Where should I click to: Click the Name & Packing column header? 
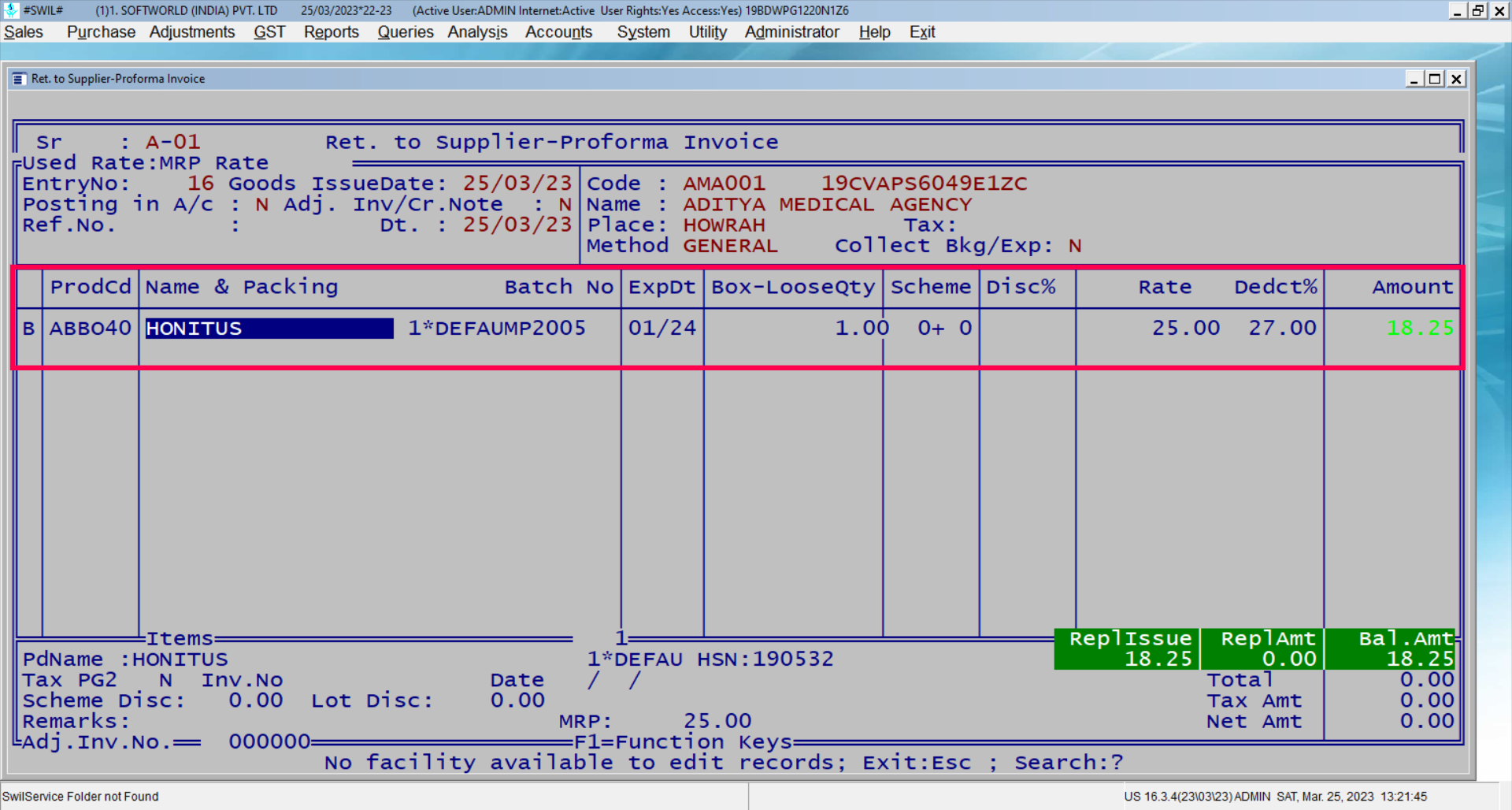(x=242, y=287)
